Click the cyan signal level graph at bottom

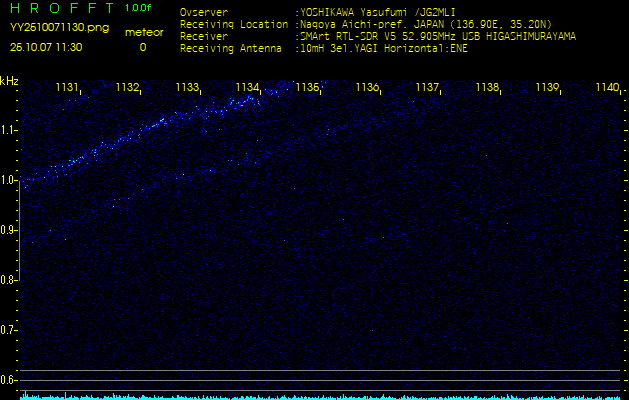320,396
